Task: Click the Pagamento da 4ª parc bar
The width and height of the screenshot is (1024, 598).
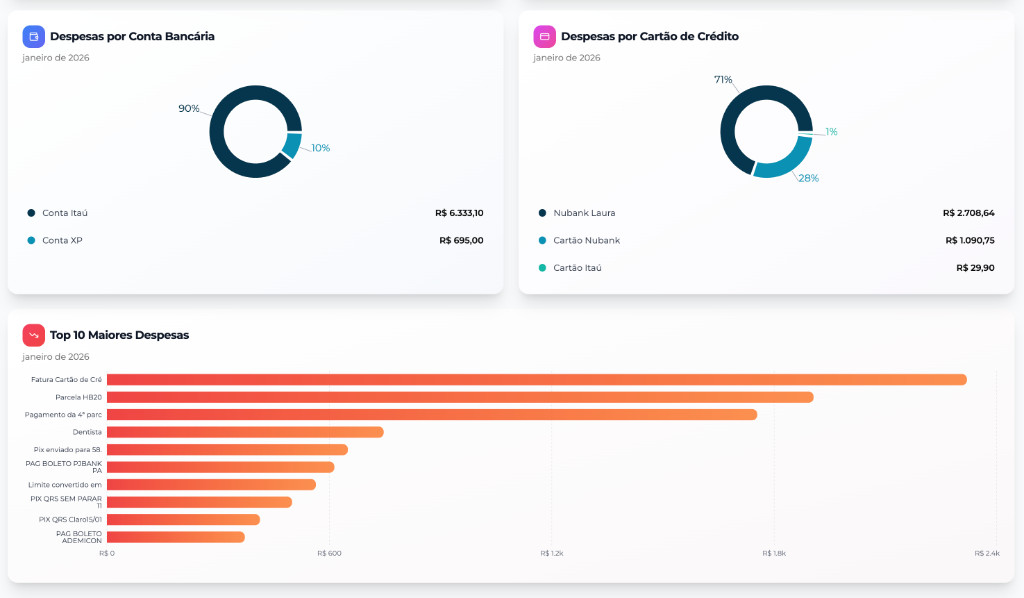Action: coord(432,415)
